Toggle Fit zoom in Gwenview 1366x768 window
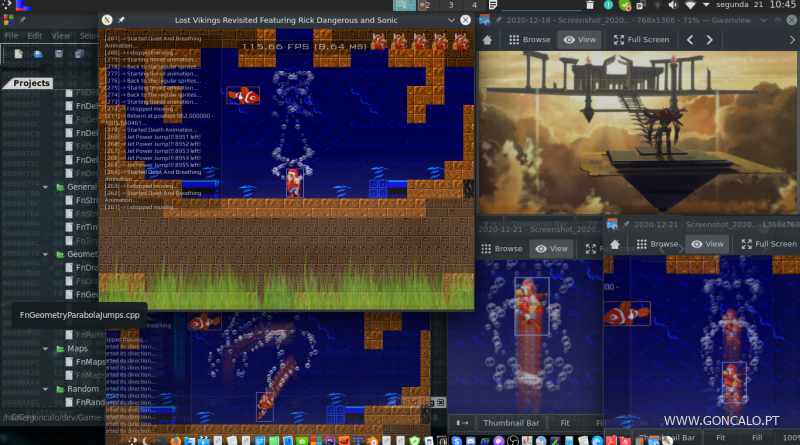 (720, 438)
